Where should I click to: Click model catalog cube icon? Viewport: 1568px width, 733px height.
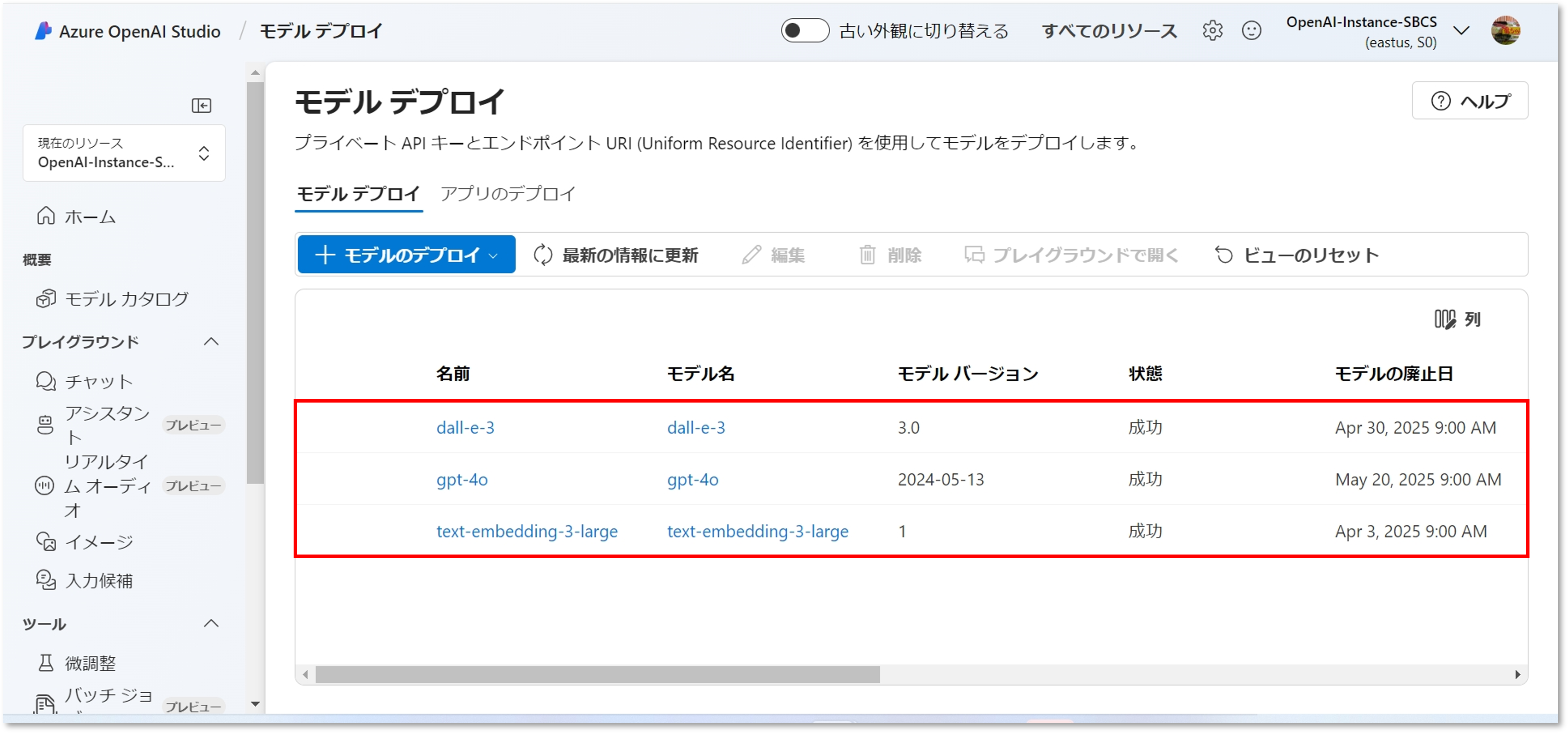click(46, 298)
